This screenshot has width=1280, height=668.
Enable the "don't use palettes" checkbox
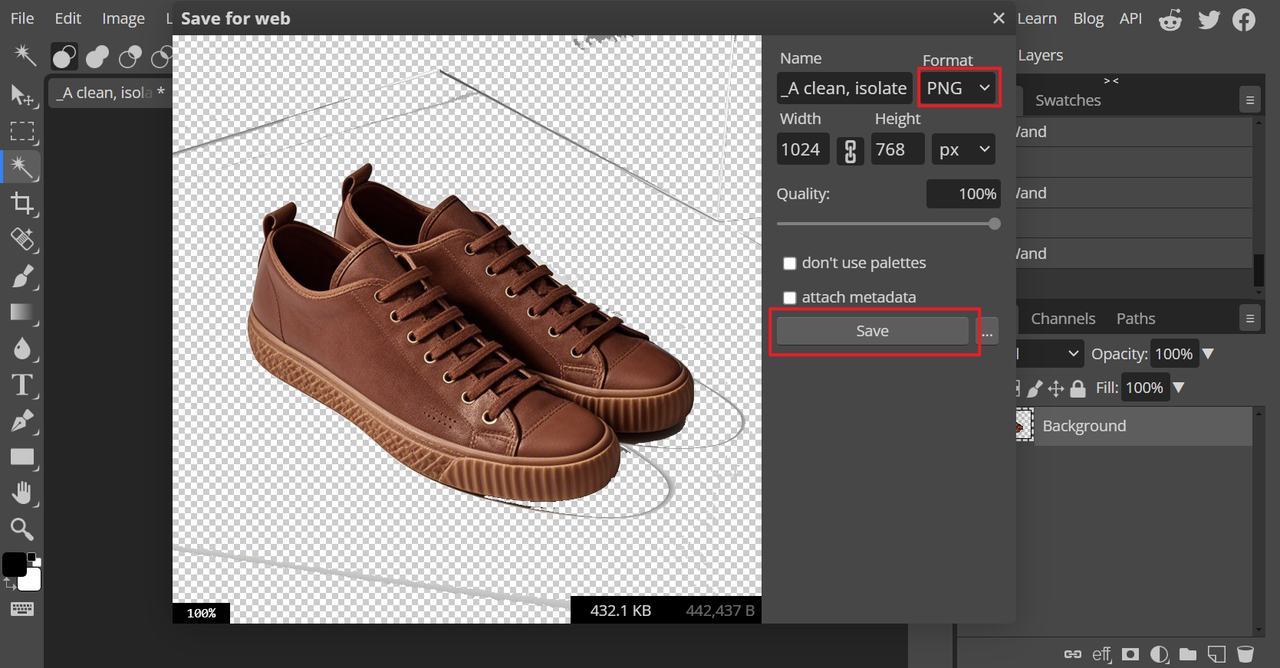790,263
